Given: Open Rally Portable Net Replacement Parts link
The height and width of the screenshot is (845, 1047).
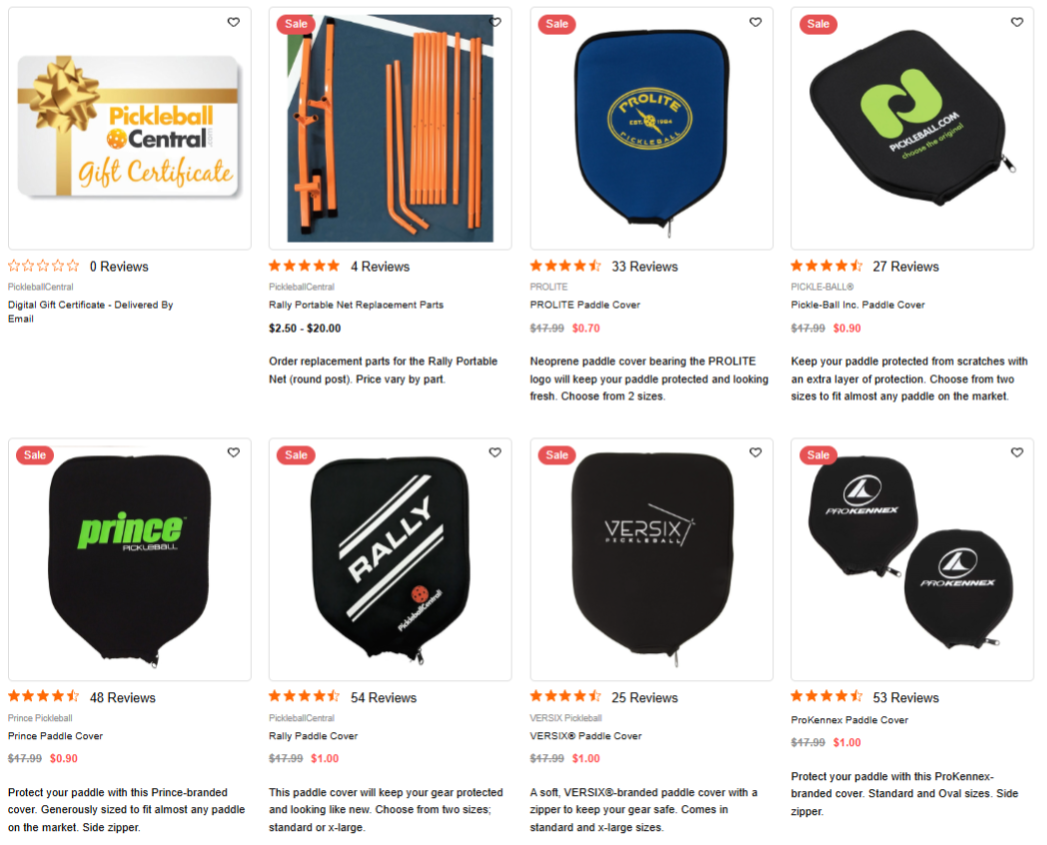Looking at the screenshot, I should click(x=356, y=305).
